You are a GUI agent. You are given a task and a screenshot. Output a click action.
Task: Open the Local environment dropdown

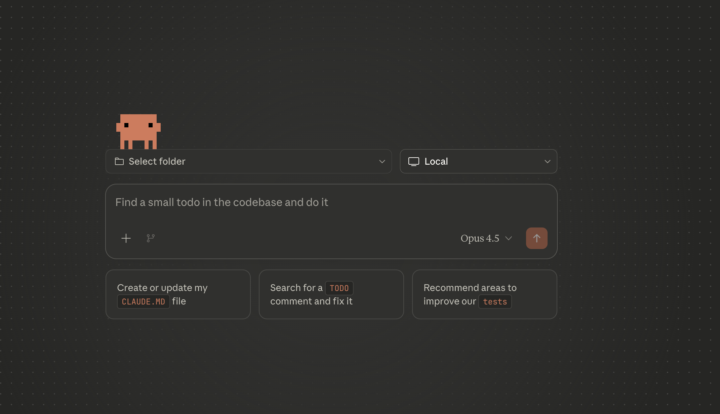pyautogui.click(x=478, y=162)
